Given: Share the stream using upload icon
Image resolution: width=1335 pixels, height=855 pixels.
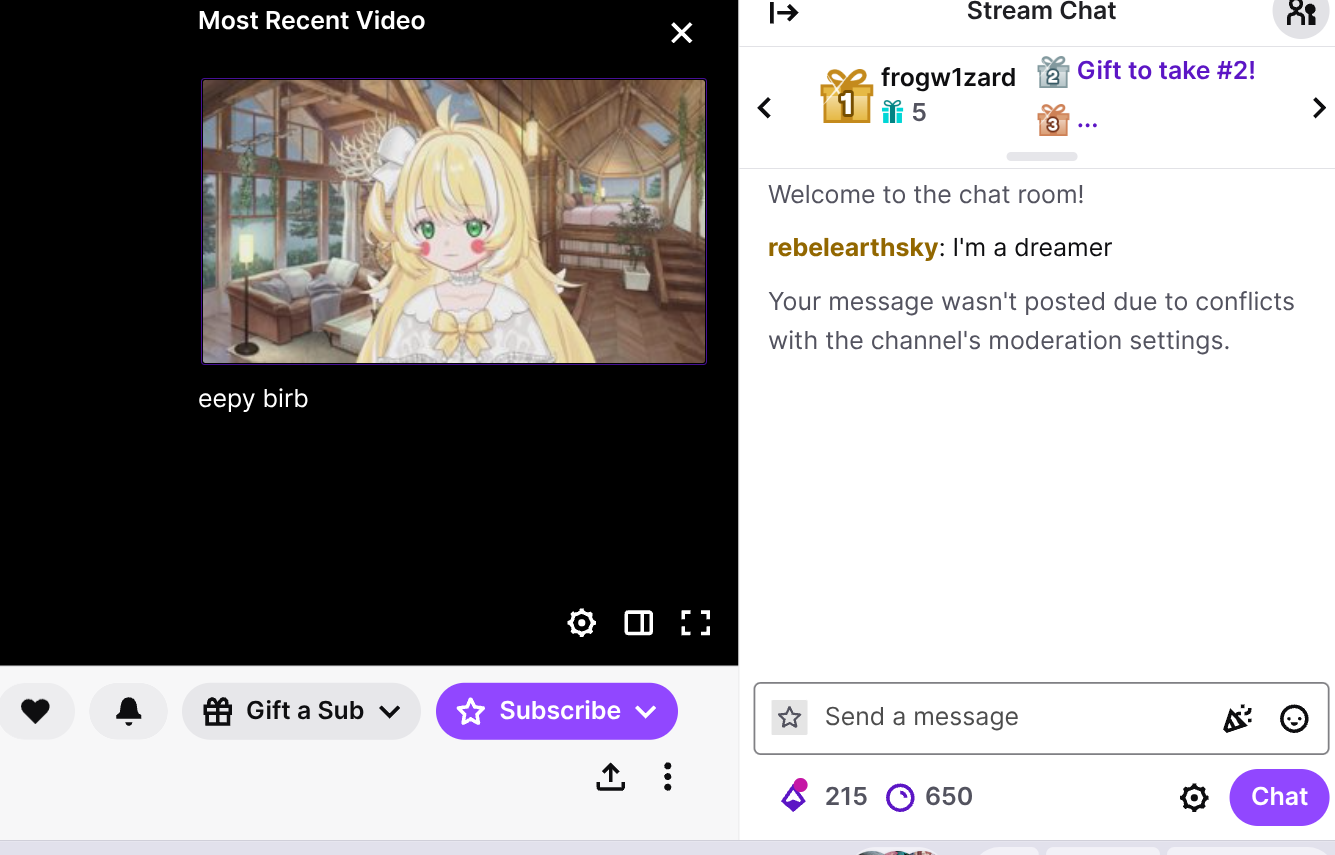Looking at the screenshot, I should click(610, 777).
